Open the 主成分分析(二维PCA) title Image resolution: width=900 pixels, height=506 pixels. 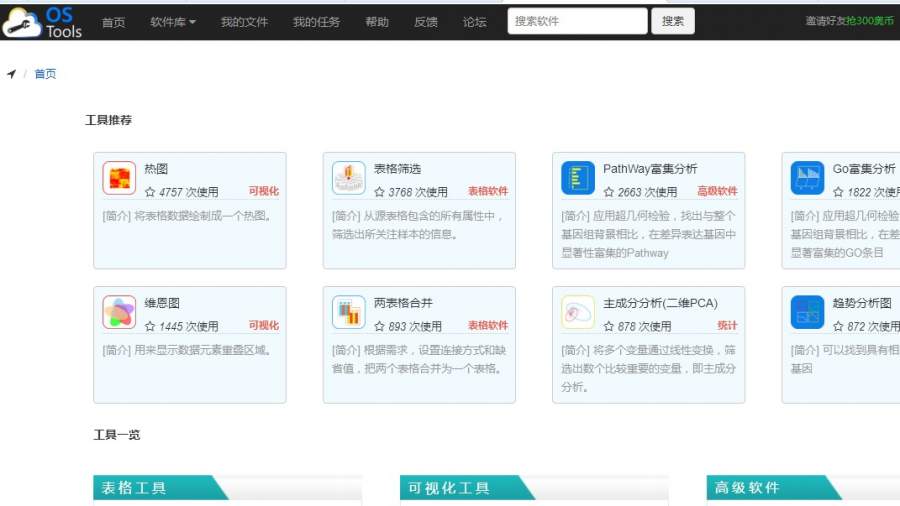pos(660,303)
